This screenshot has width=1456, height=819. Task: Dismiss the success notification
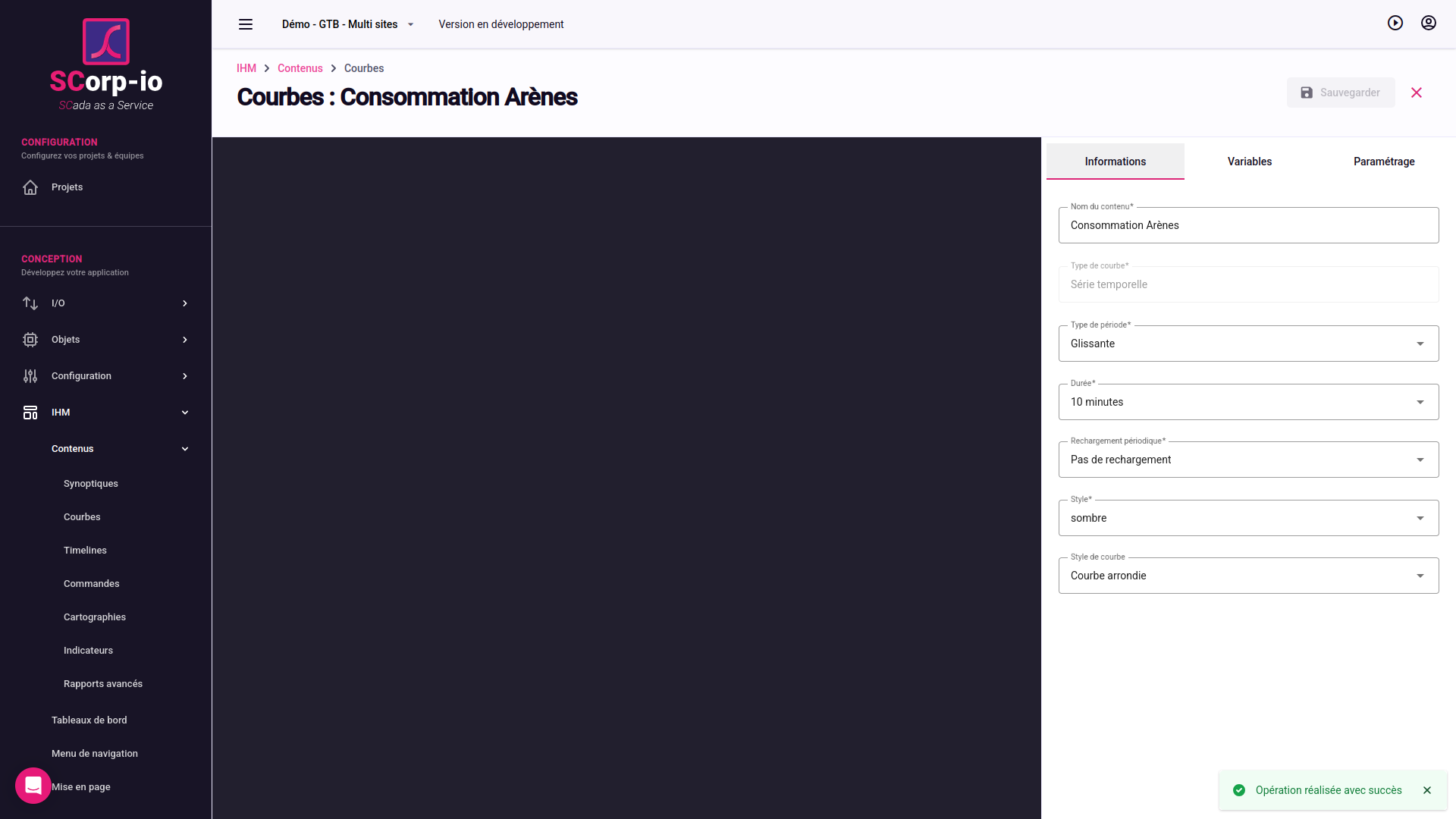coord(1427,790)
